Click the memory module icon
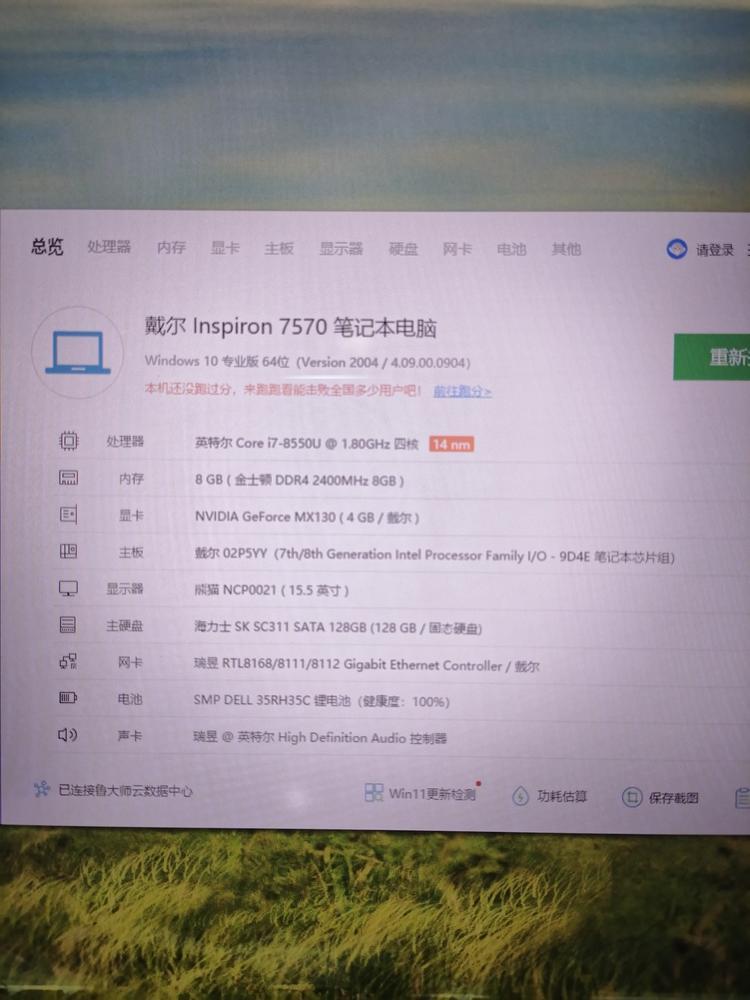 pos(68,478)
